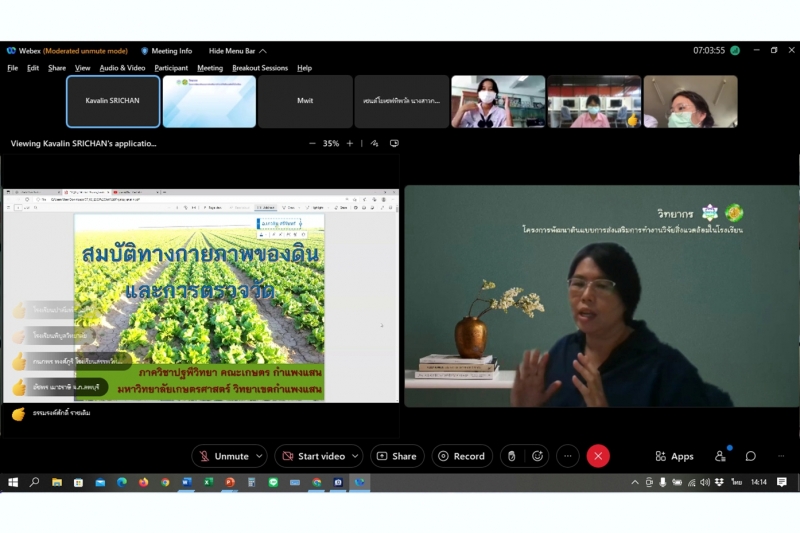Collapse the Hide Menu Bar chevron
This screenshot has width=800, height=533.
point(263,51)
